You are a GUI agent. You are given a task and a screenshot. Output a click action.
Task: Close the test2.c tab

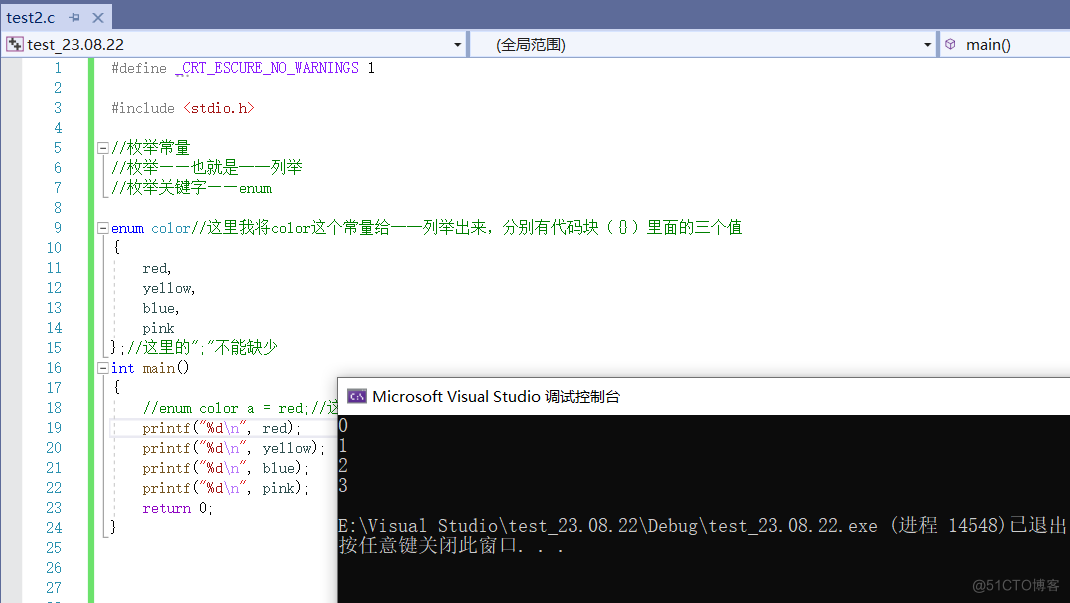pyautogui.click(x=98, y=18)
